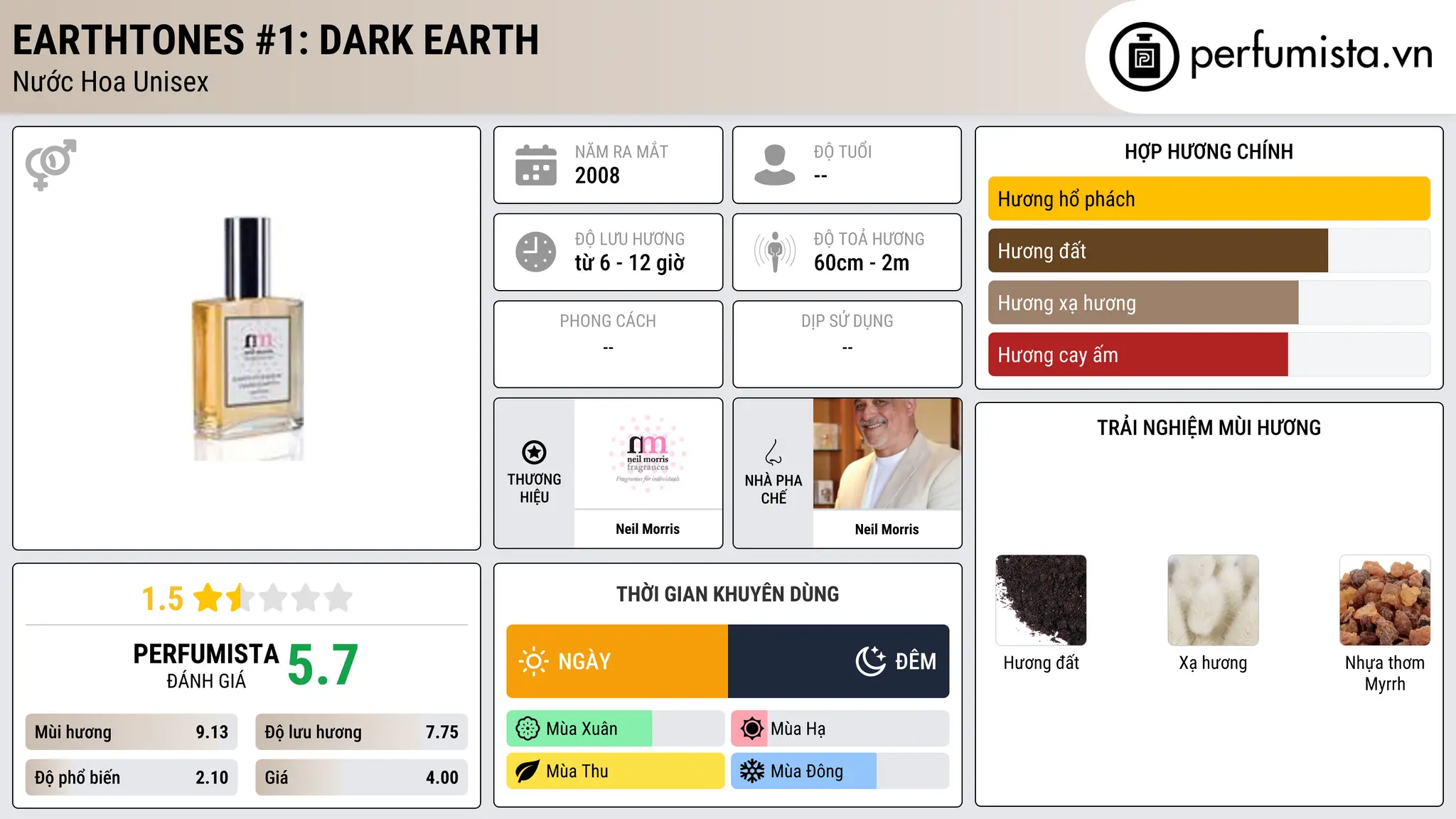1456x819 pixels.
Task: Select the dark Đêm nighttime segment
Action: point(838,661)
